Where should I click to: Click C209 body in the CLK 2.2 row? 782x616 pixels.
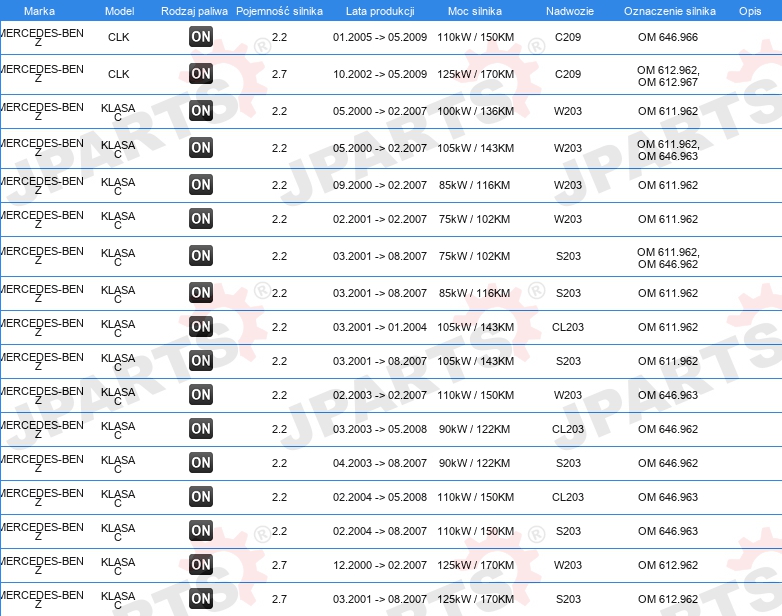(x=568, y=37)
